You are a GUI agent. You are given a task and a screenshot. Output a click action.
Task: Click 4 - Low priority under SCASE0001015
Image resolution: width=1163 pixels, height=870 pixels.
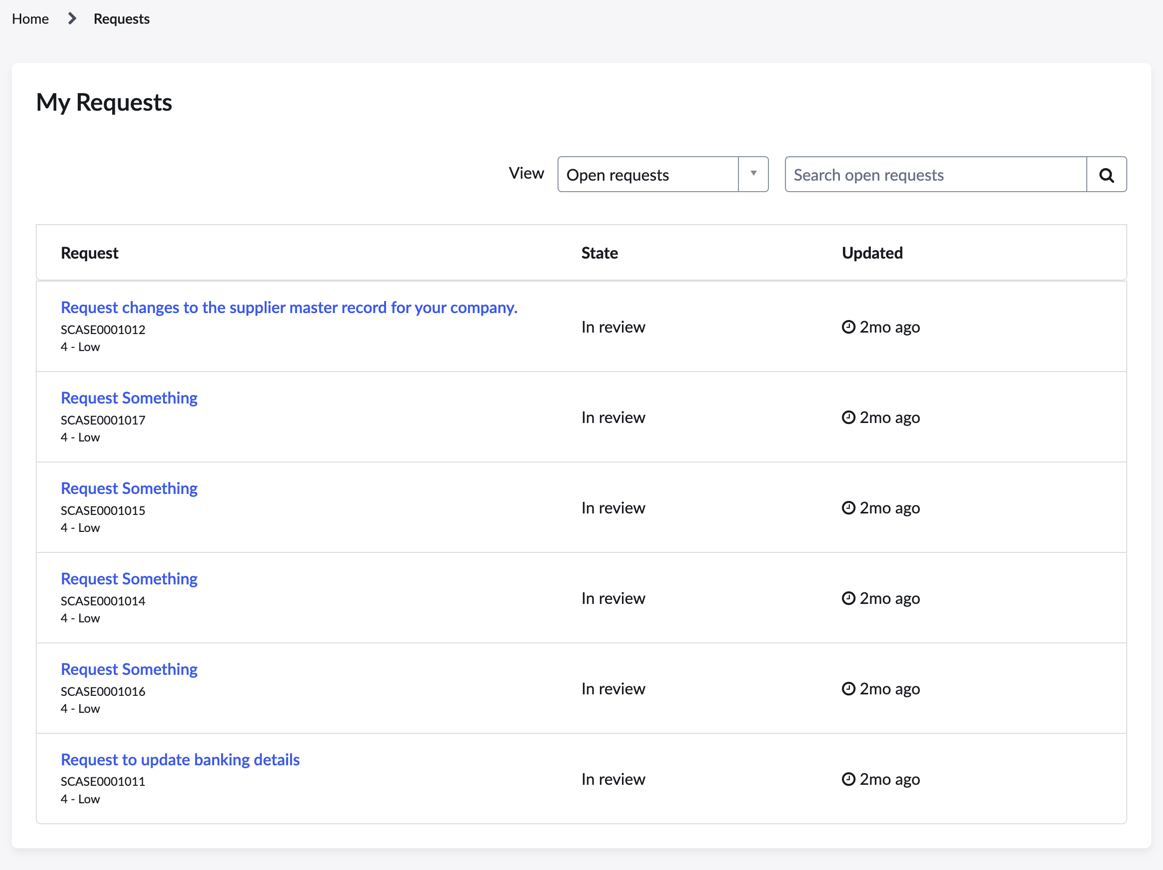(80, 528)
